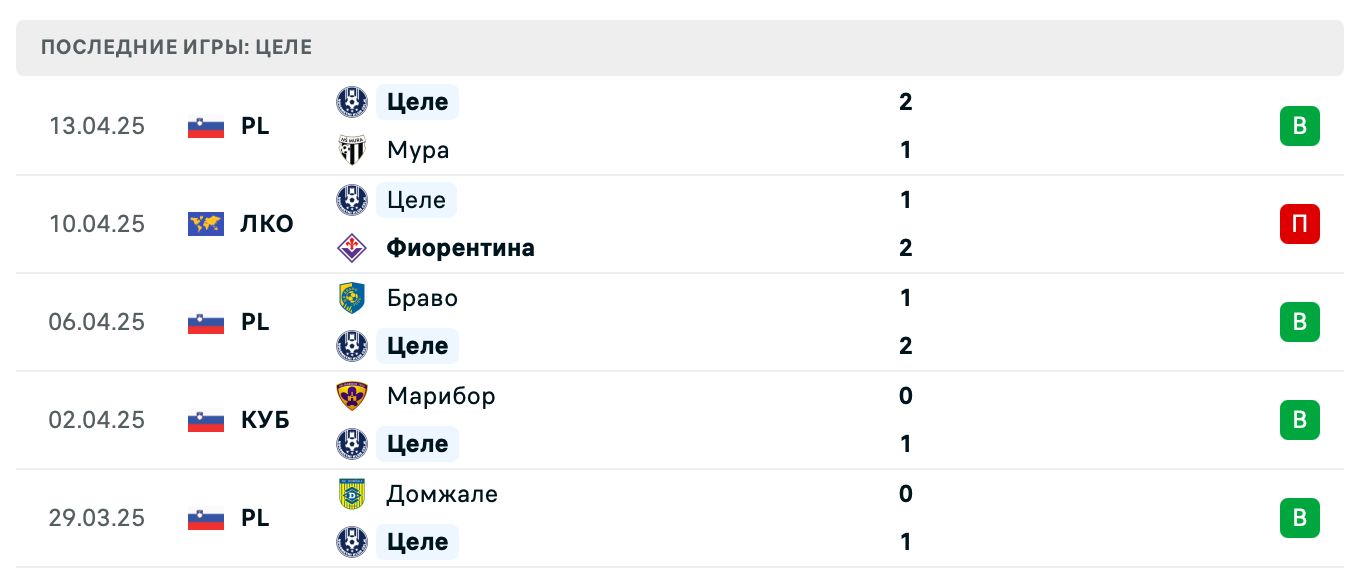The width and height of the screenshot is (1360, 586).
Task: Click green В badge for 13.04.25 match
Action: point(1299,127)
